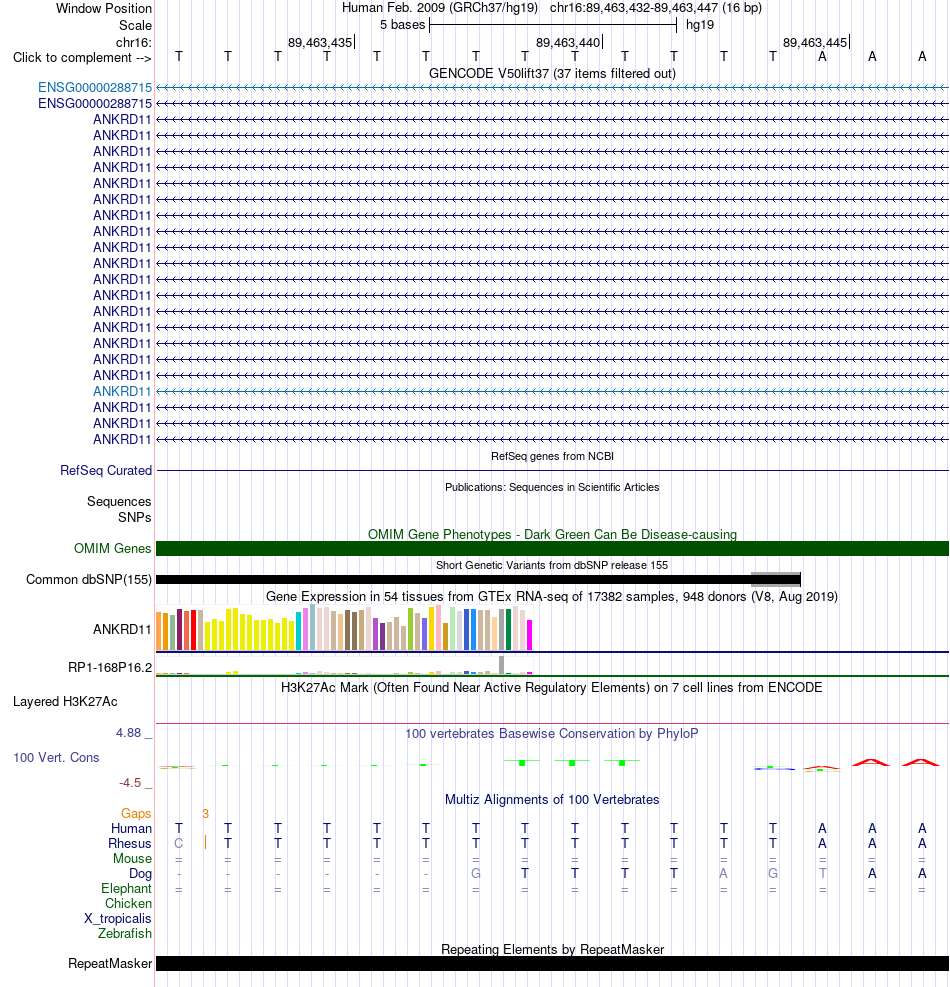Click the Sequences subtrack label

119,502
